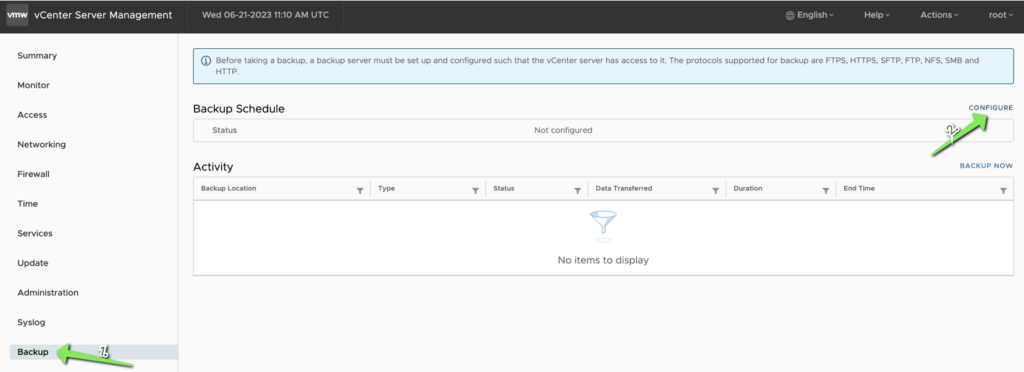Sort by the End Time column header
This screenshot has width=1024, height=372.
[x=859, y=189]
